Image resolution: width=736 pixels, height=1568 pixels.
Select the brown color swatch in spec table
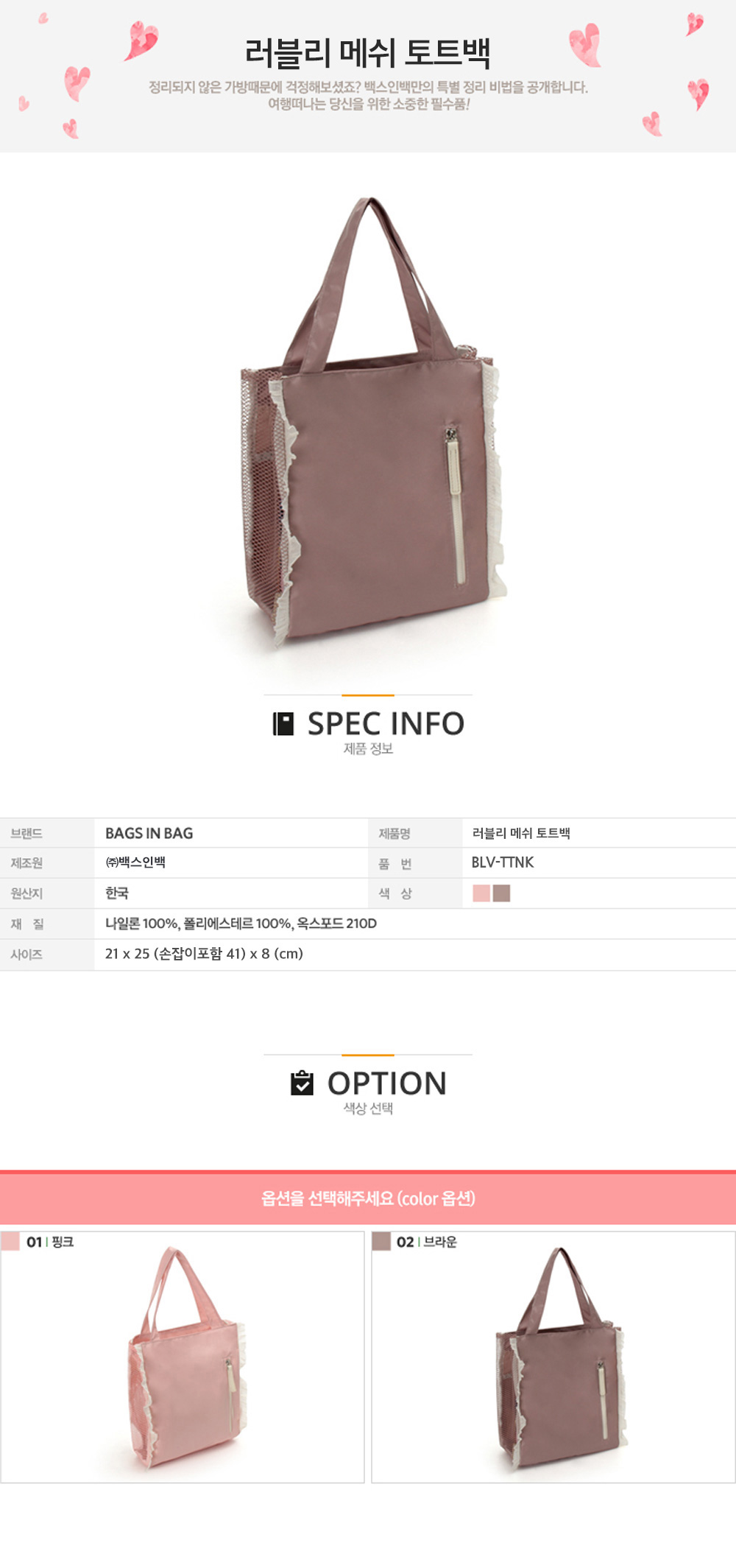(502, 893)
